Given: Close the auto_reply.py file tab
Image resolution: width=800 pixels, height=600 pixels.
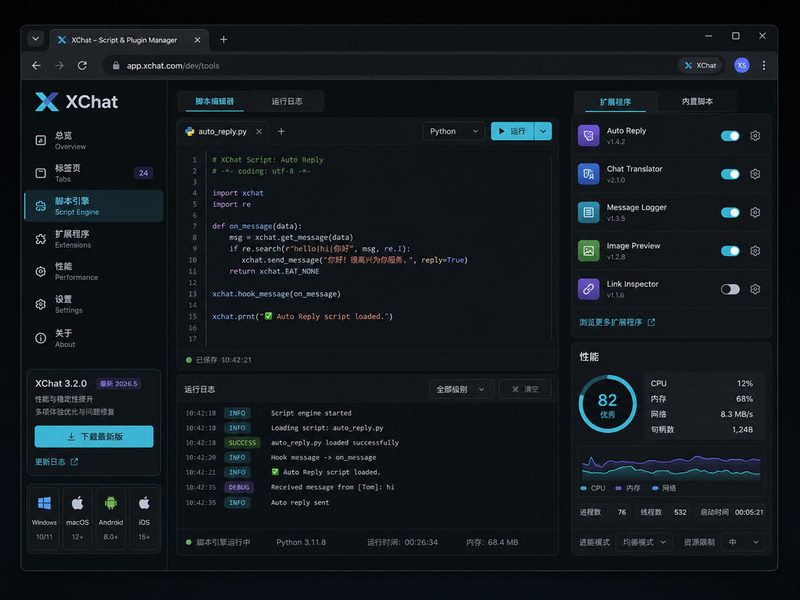Looking at the screenshot, I should 259,132.
